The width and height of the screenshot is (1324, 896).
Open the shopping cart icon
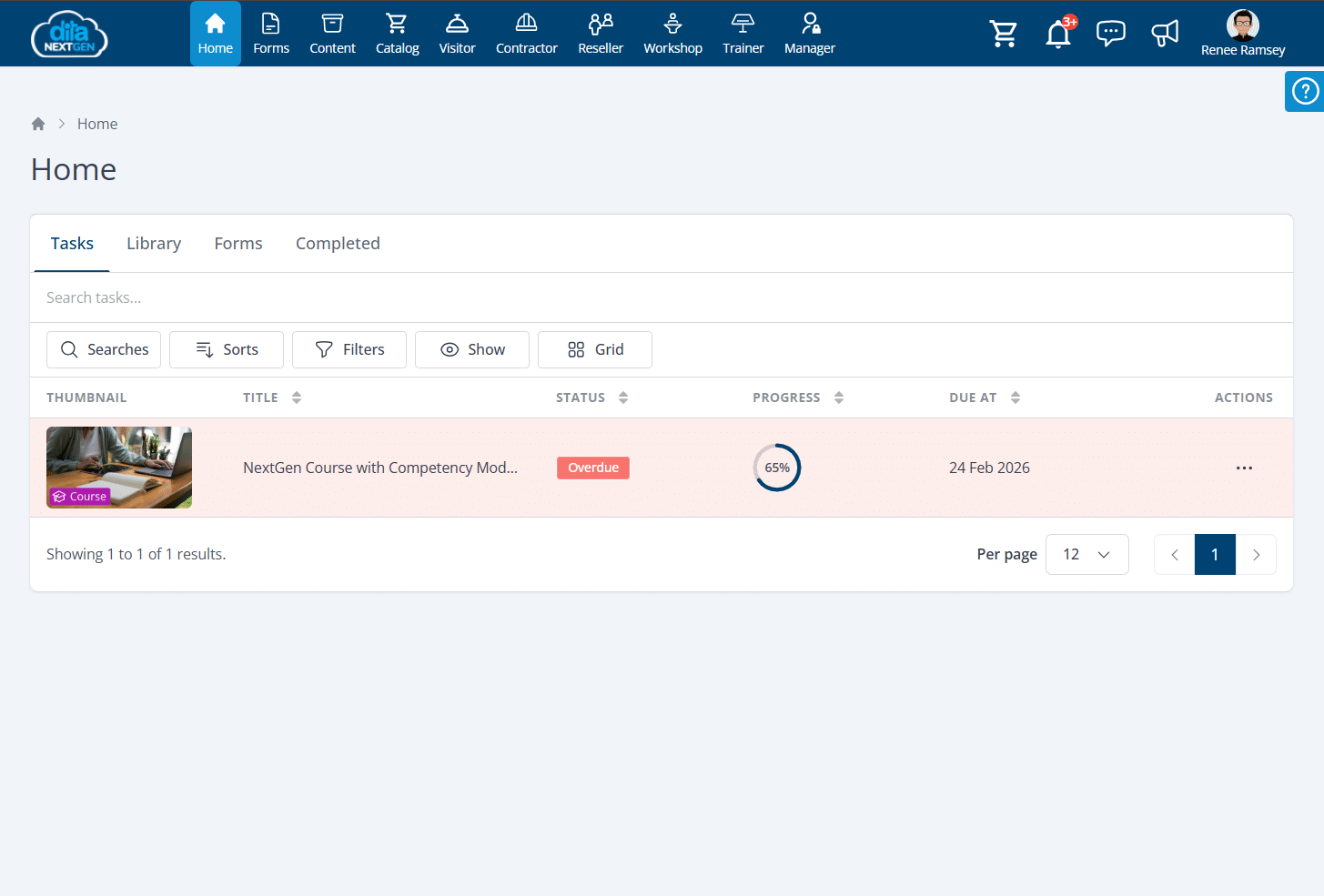point(1004,34)
